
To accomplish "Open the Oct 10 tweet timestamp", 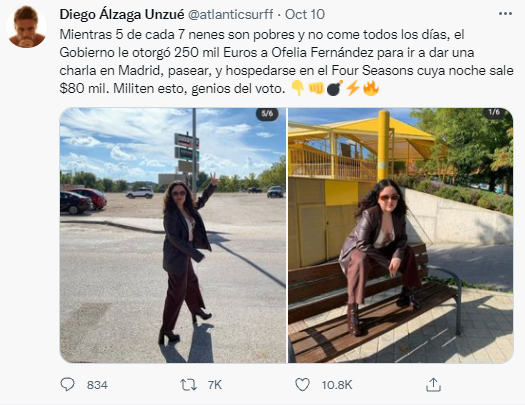I will coord(305,14).
